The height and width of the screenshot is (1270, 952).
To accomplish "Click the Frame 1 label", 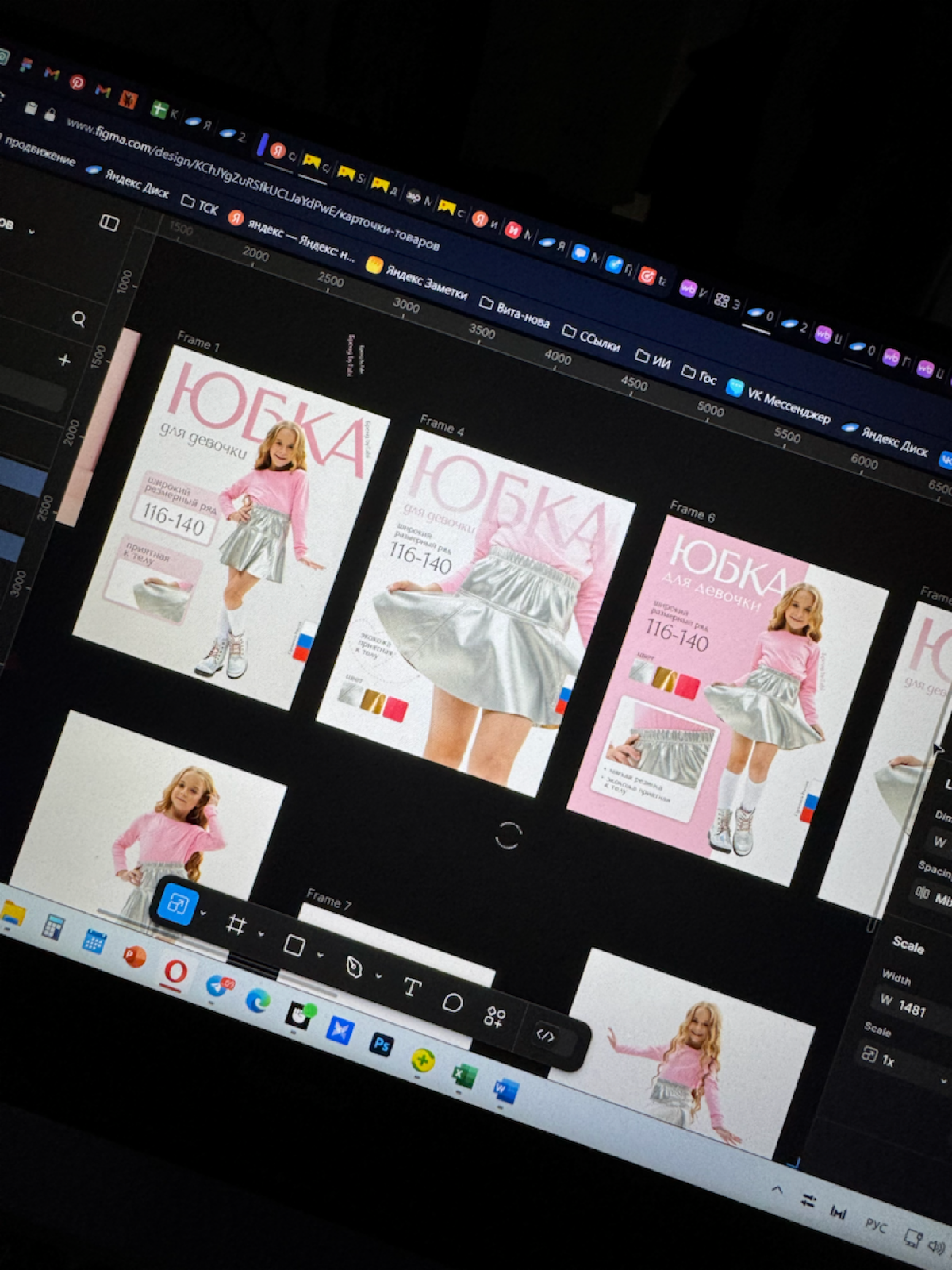I will click(198, 341).
